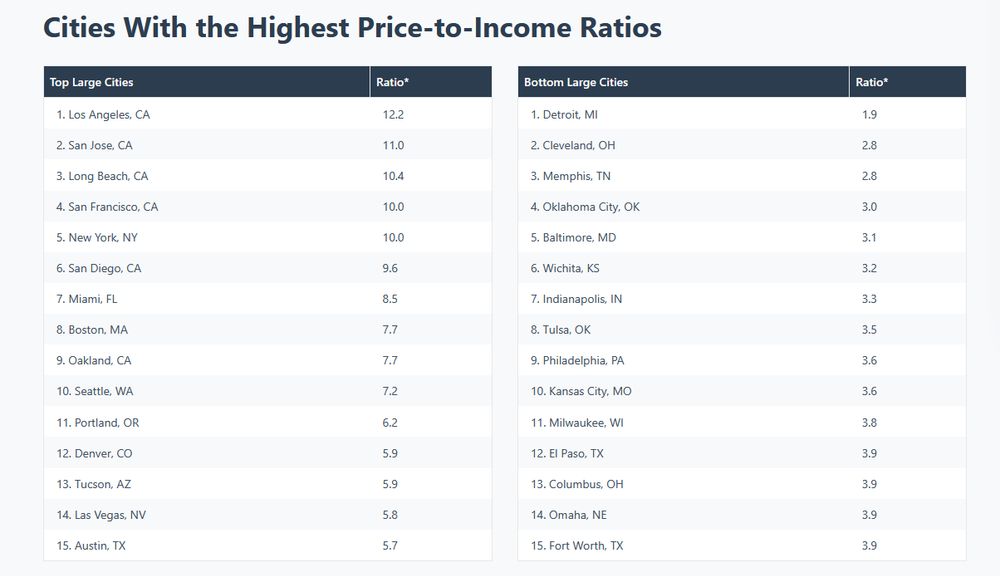The width and height of the screenshot is (1000, 576).
Task: Select '3. Long Beach, CA' entry
Action: pyautogui.click(x=268, y=176)
